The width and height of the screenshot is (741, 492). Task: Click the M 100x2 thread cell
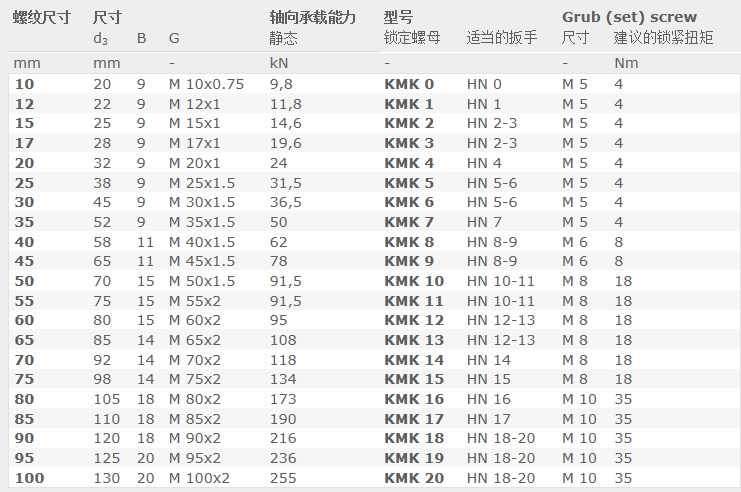(199, 478)
